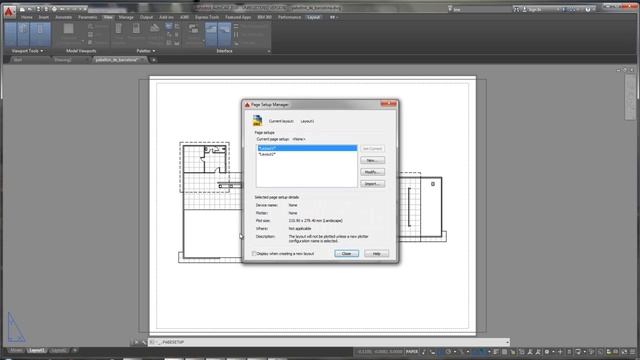Click the Open file icon in quick access toolbar
This screenshot has width=640, height=360.
(x=29, y=9)
